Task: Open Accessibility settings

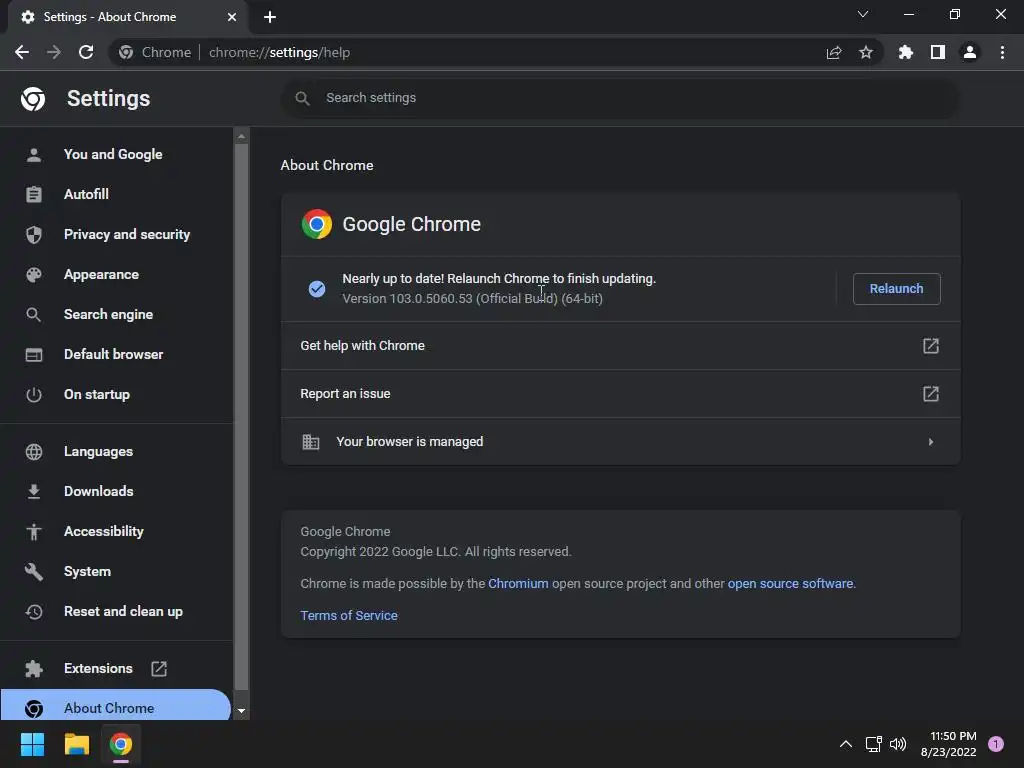Action: coord(116,531)
